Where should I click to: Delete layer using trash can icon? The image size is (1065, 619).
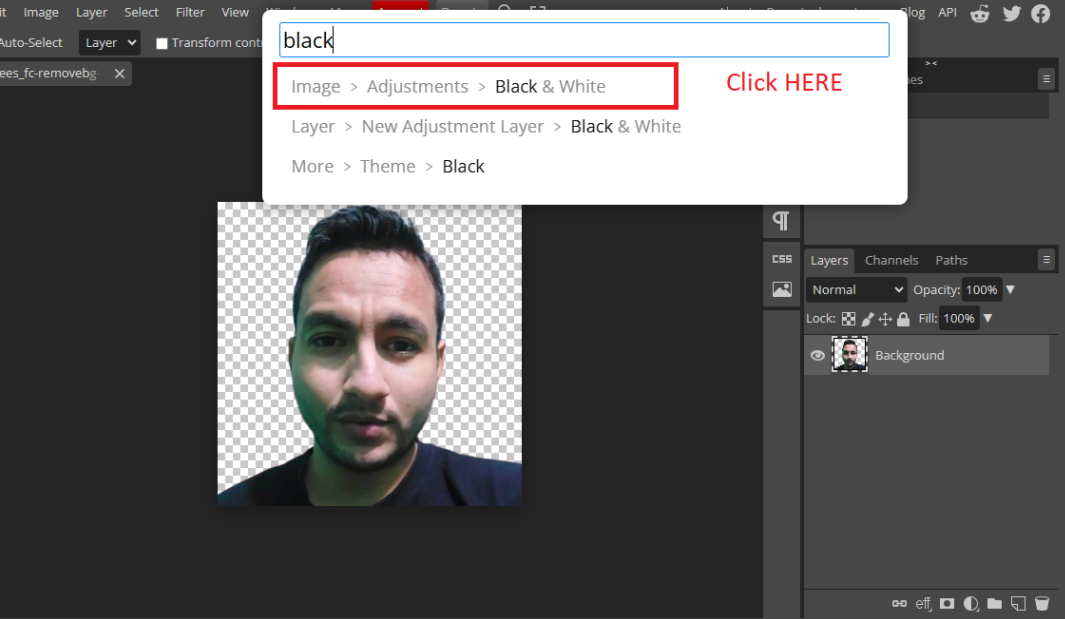pos(1042,603)
